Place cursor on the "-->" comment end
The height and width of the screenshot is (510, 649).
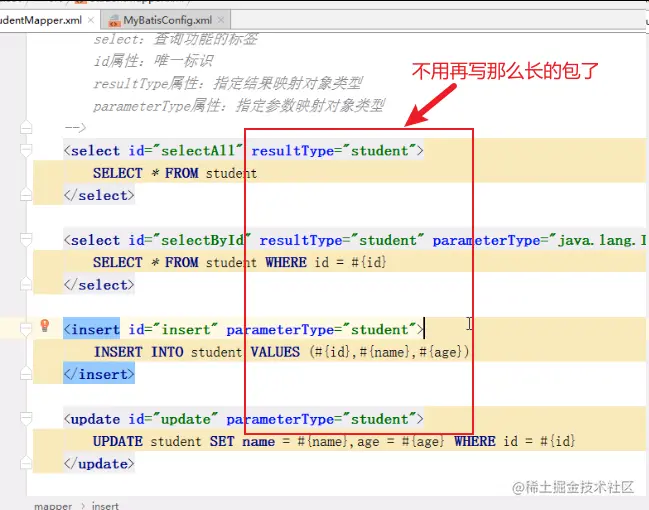[x=75, y=128]
